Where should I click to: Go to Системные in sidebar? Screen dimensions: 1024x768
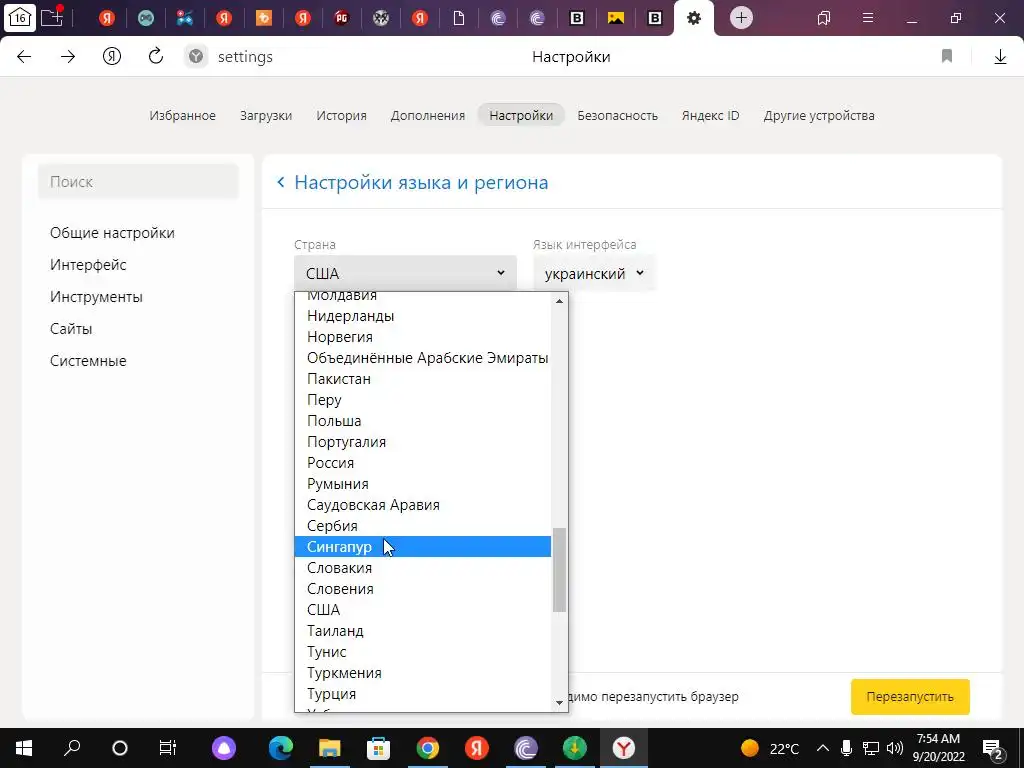(88, 361)
